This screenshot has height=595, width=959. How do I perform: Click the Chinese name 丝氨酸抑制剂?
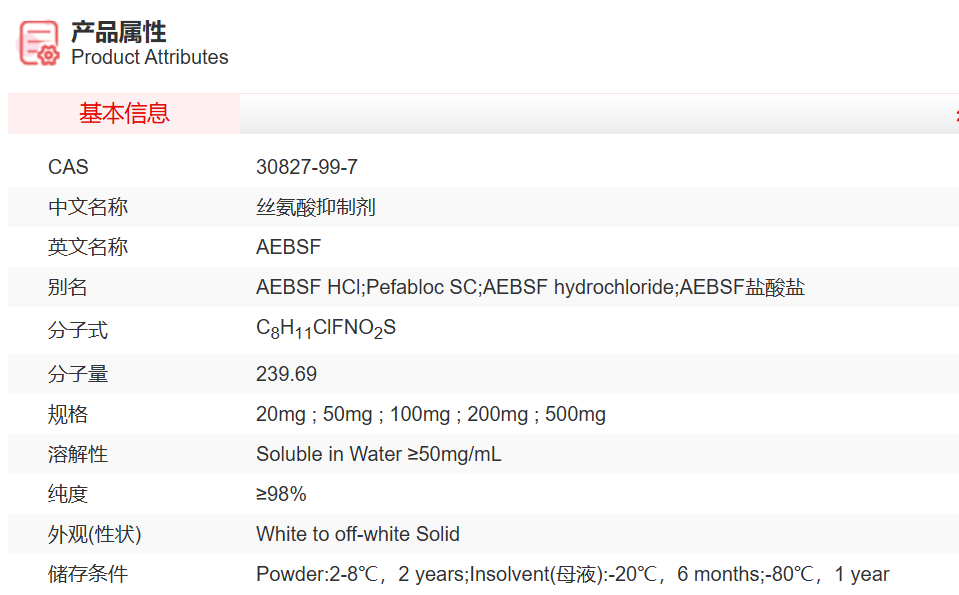316,208
